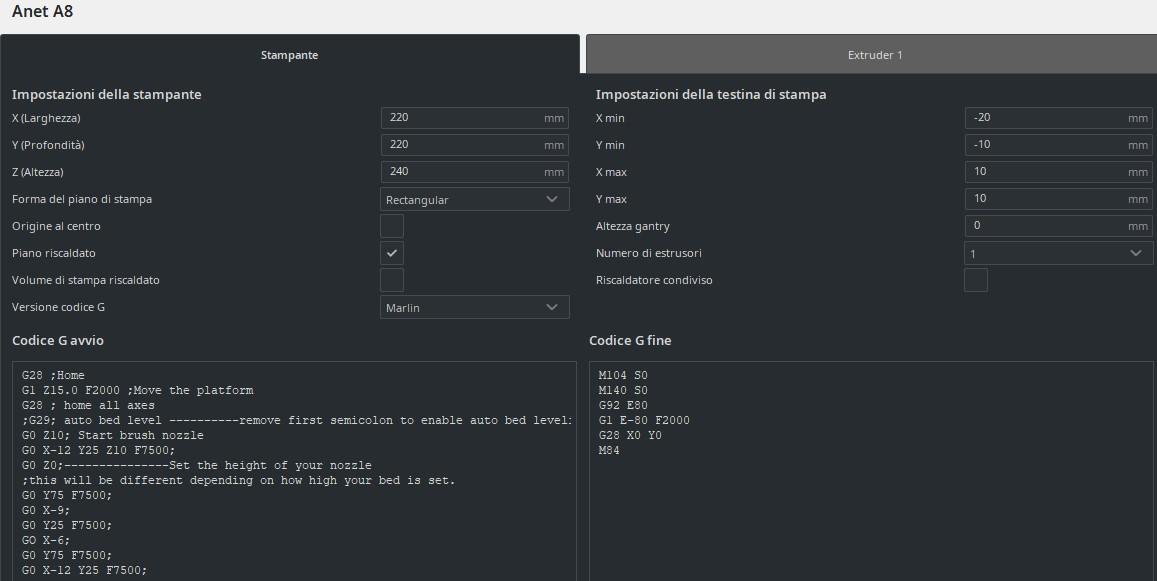Click the 'G92 E80' end G-code line
Viewport: 1157px width, 581px height.
click(623, 405)
